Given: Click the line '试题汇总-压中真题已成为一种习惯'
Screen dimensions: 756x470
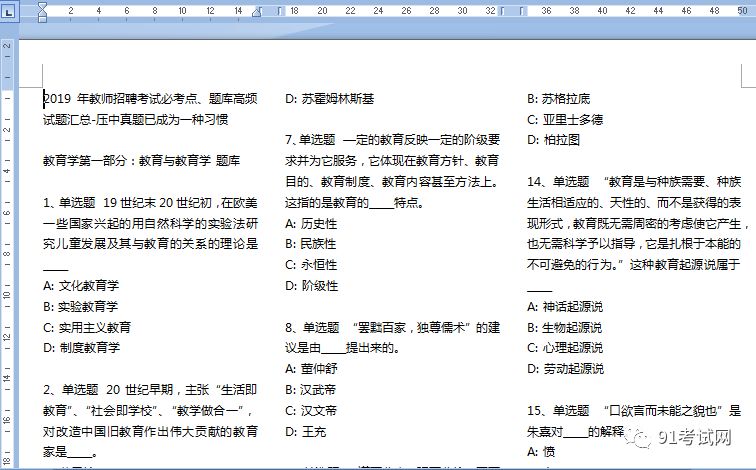Looking at the screenshot, I should tap(135, 120).
